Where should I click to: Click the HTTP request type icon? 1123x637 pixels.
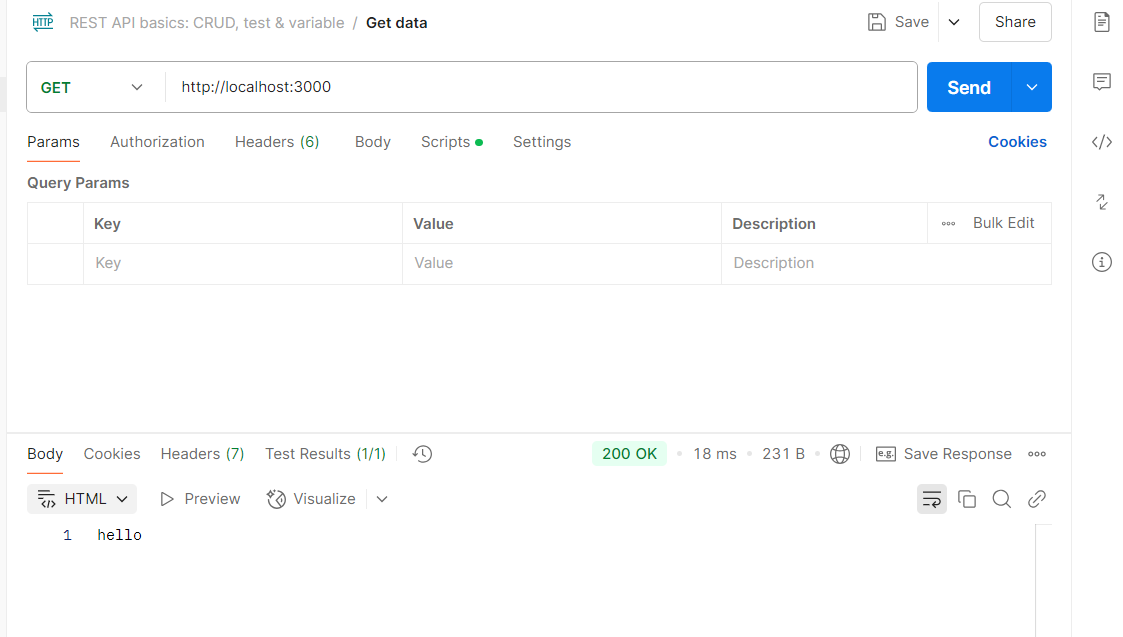click(x=43, y=22)
